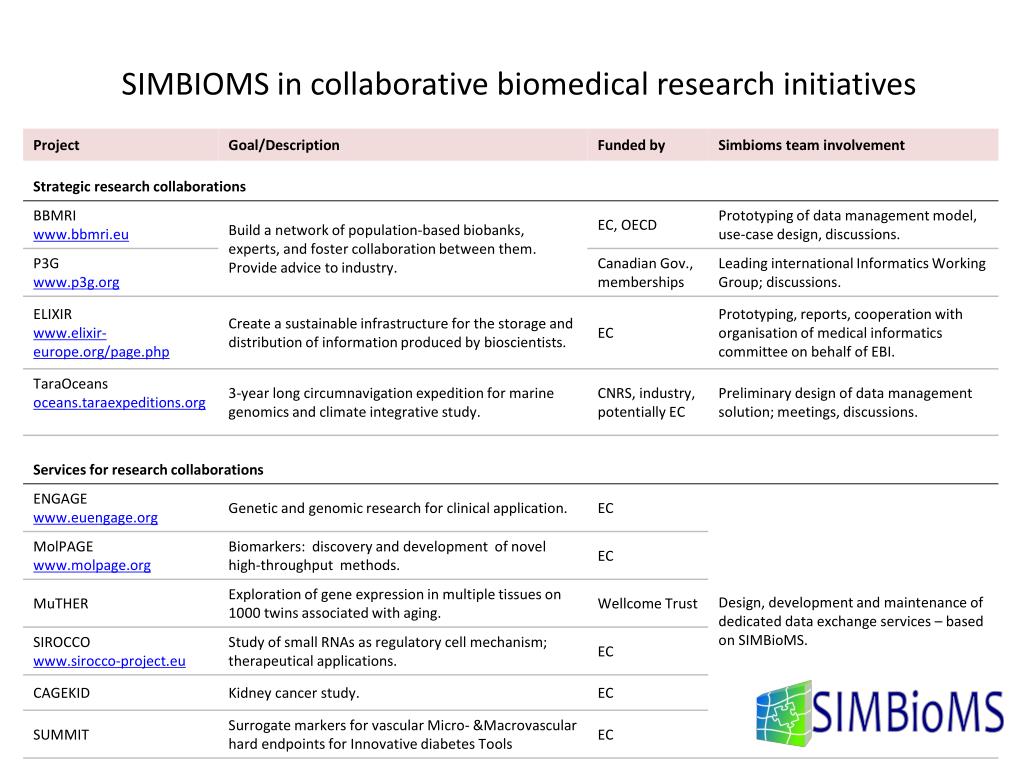Select 'Preliminary design of data management' text
Viewport: 1024px width, 768px height.
tap(845, 402)
